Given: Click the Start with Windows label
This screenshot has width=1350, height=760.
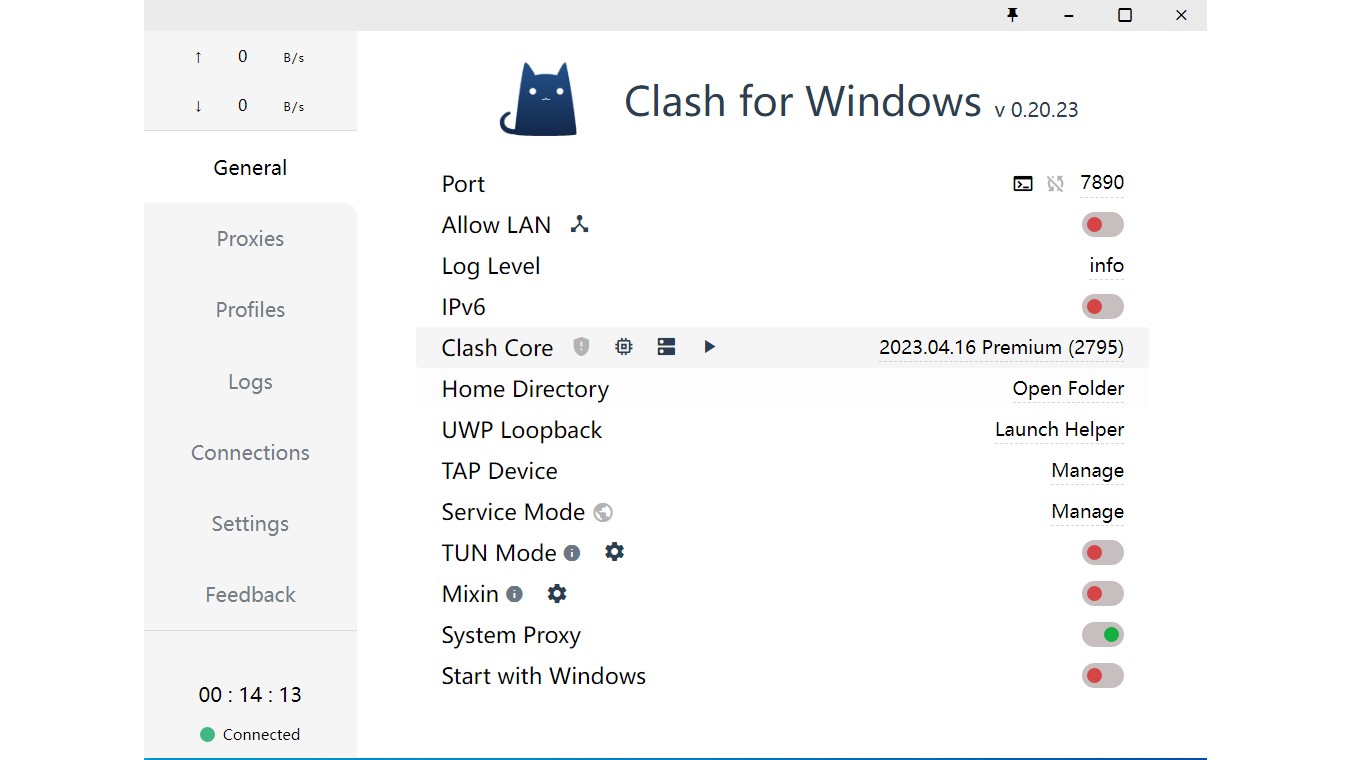Looking at the screenshot, I should tap(544, 676).
